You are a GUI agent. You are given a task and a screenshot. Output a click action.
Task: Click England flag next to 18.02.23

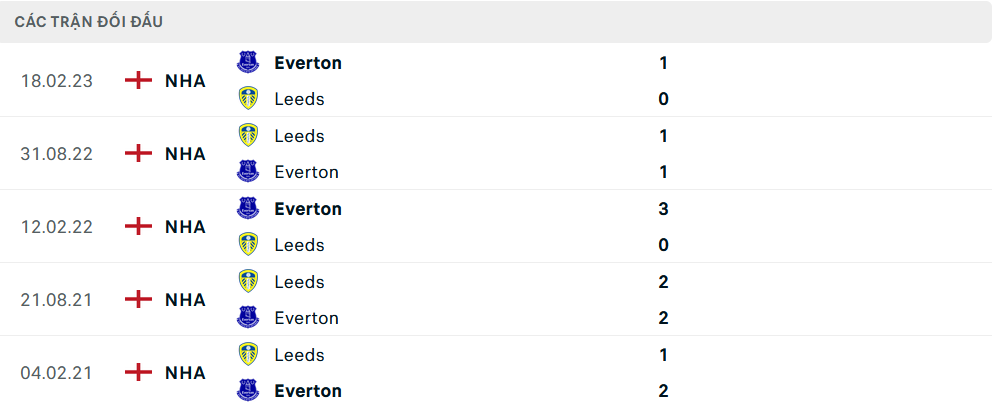[138, 80]
